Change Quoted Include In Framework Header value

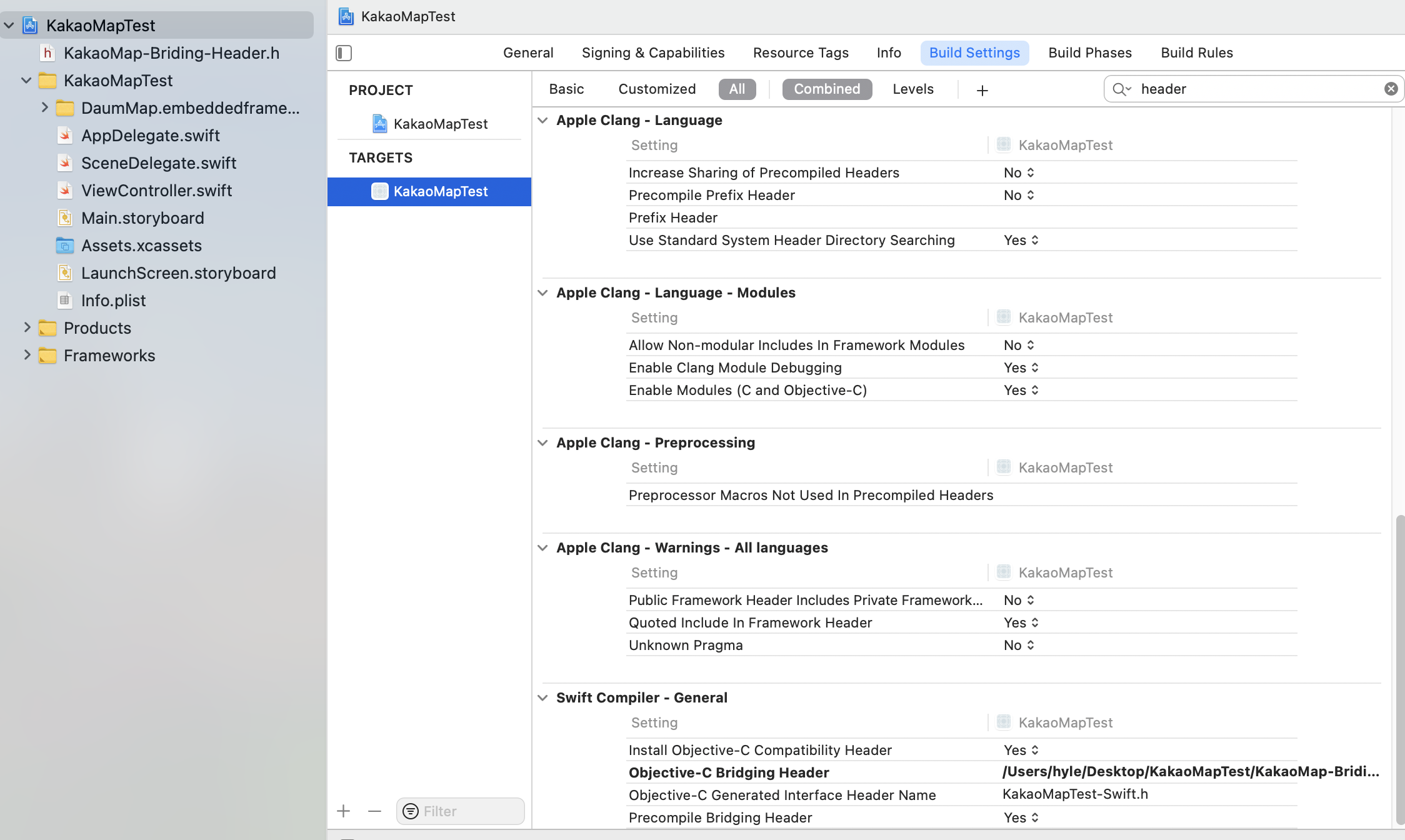pos(1021,622)
